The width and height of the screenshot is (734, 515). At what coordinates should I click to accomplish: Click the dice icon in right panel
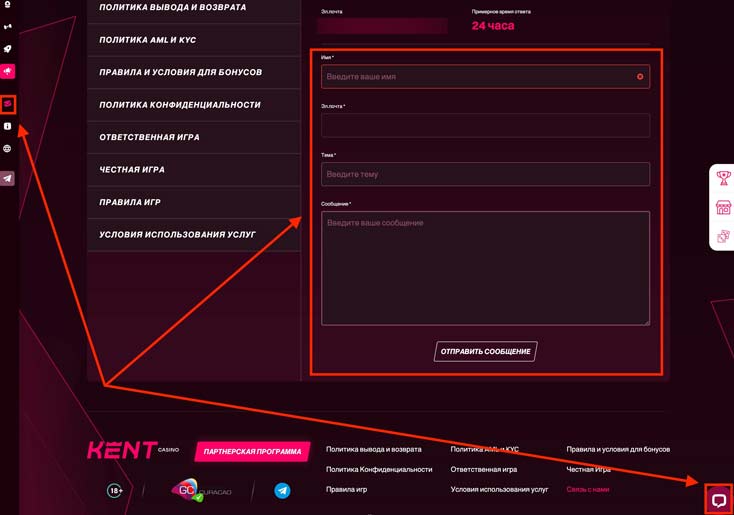click(723, 237)
